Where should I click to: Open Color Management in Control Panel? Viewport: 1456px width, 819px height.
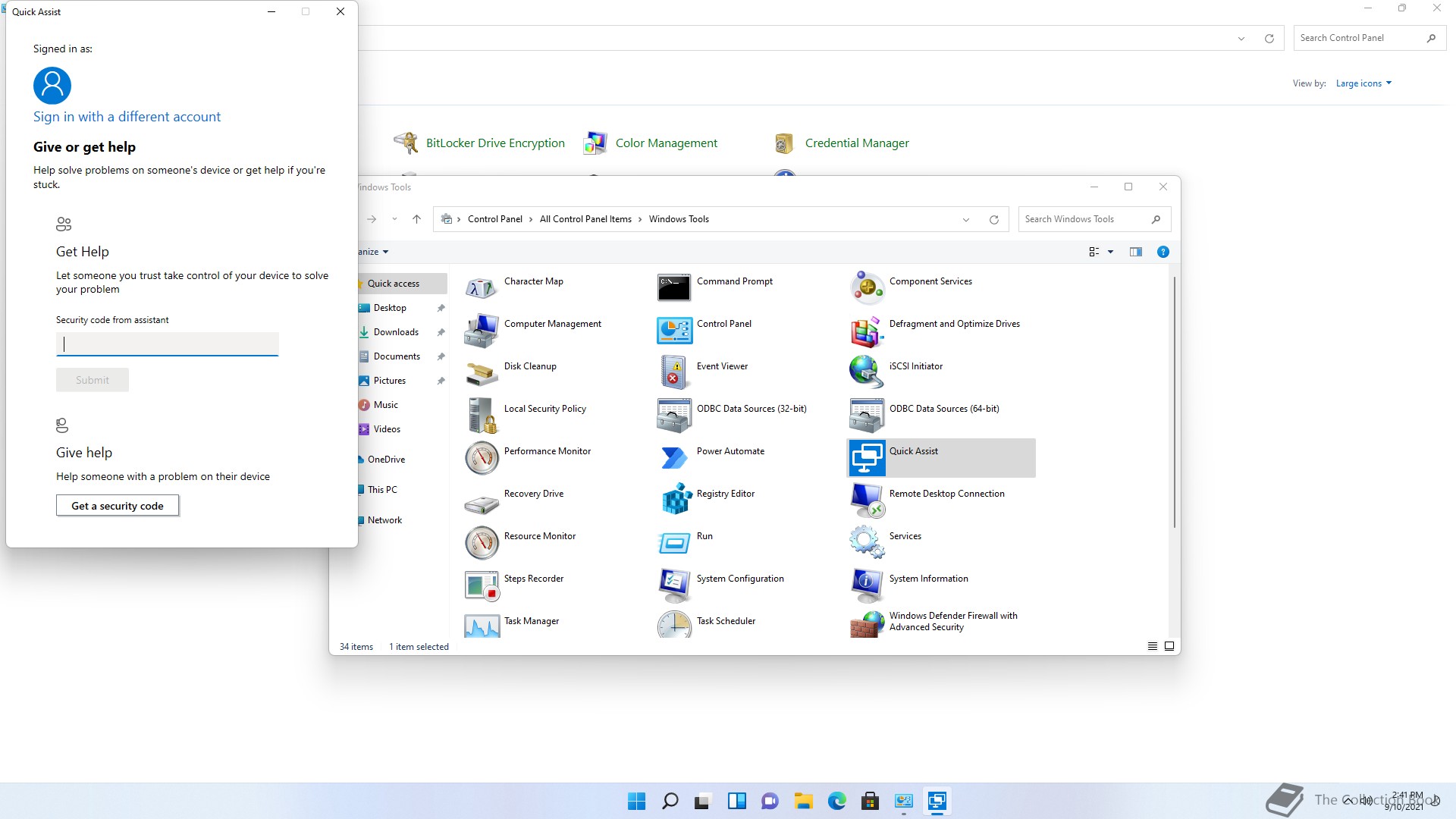click(666, 143)
